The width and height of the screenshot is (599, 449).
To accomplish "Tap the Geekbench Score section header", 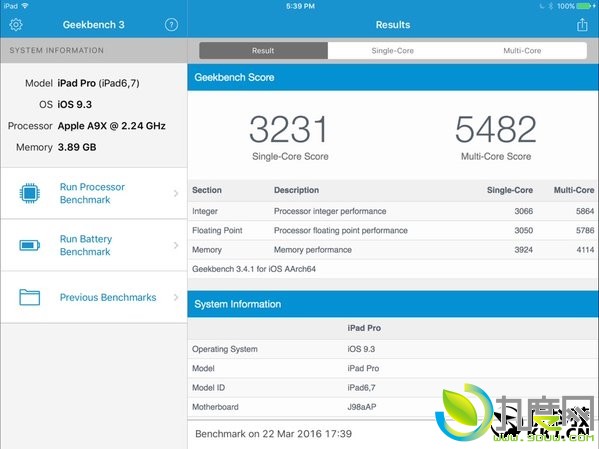I will click(x=393, y=77).
